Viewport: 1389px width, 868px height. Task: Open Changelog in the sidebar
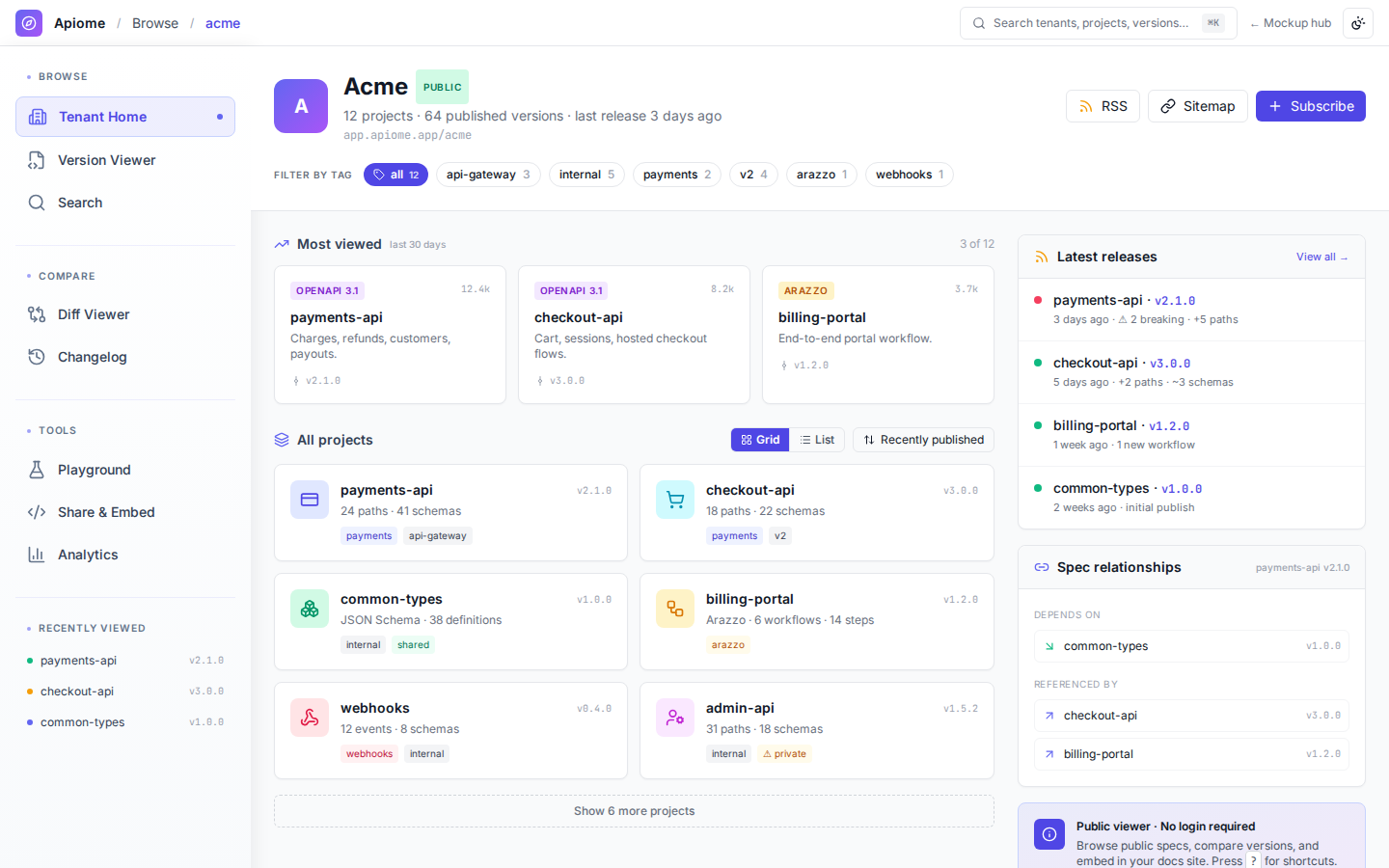[x=125, y=357]
